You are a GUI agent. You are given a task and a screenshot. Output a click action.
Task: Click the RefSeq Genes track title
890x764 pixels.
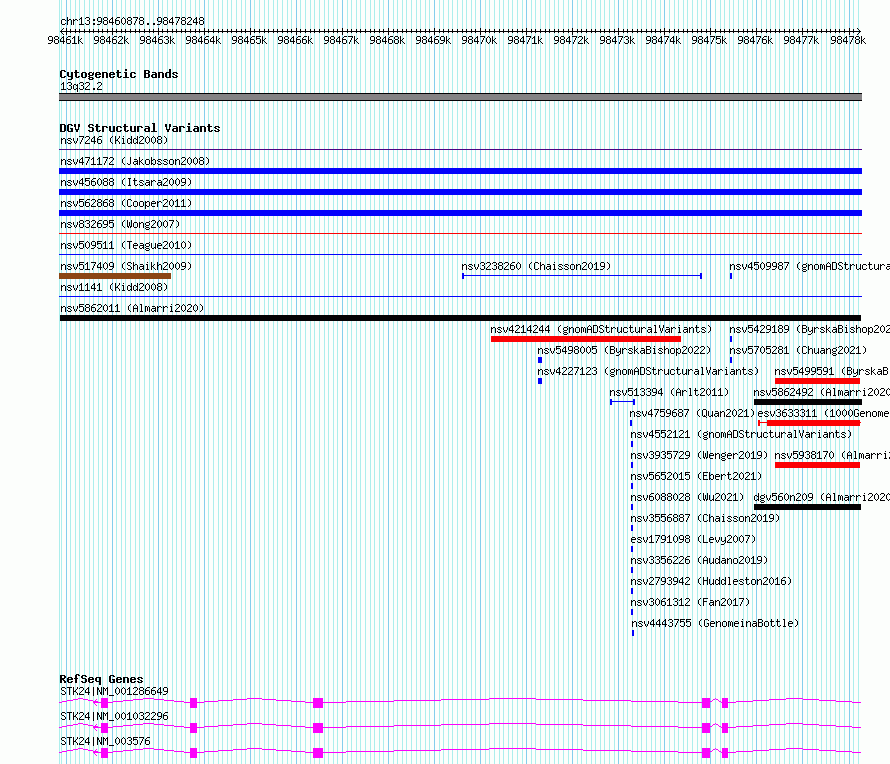(x=101, y=679)
